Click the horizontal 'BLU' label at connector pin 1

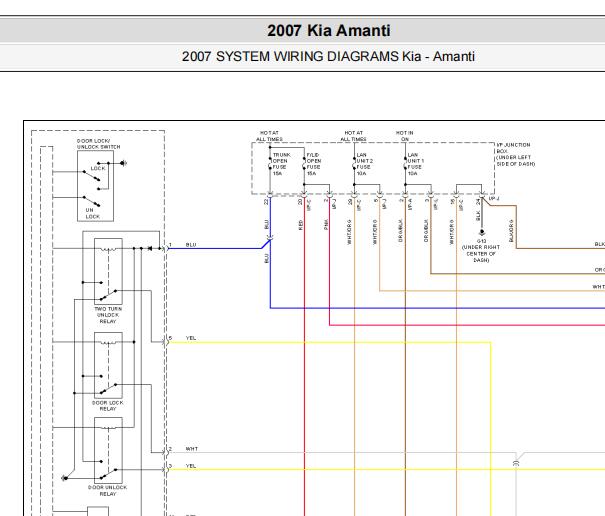pyautogui.click(x=191, y=245)
